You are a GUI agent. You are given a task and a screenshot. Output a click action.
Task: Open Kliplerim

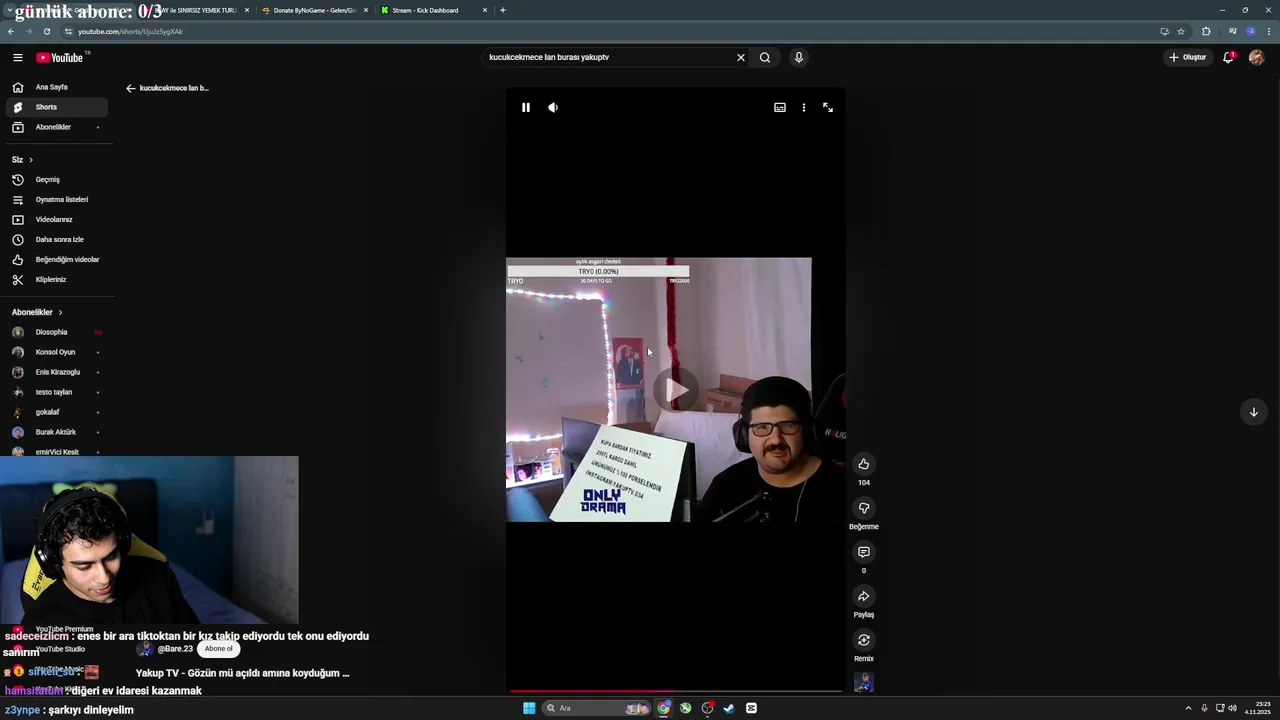pyautogui.click(x=56, y=280)
